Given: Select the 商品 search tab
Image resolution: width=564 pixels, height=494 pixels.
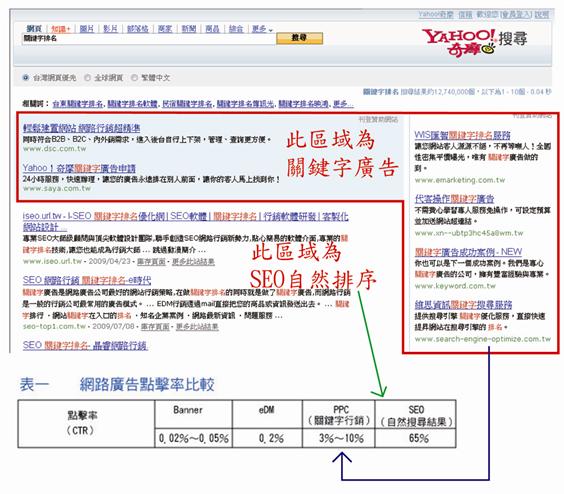Looking at the screenshot, I should pyautogui.click(x=212, y=28).
